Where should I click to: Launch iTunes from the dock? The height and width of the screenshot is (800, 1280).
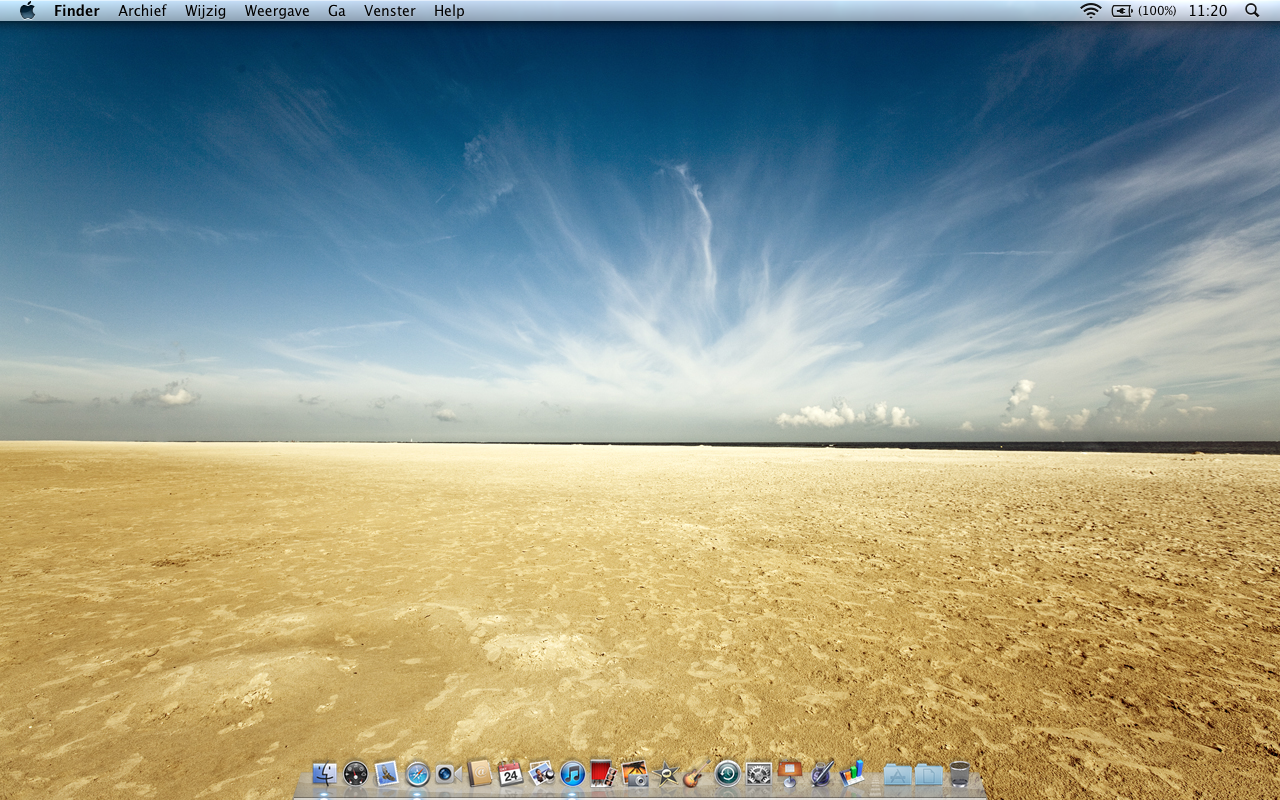(572, 773)
